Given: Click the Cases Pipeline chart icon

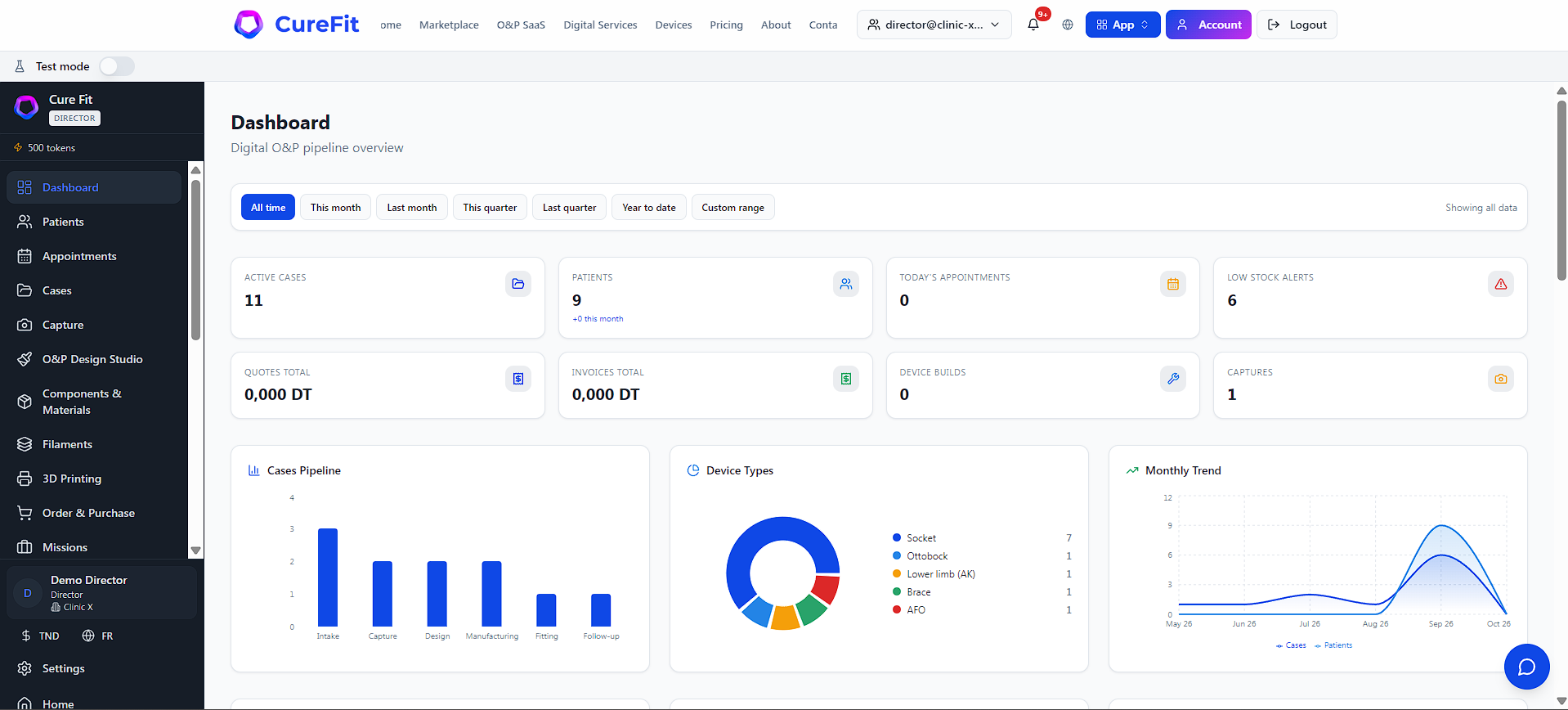Looking at the screenshot, I should click(253, 470).
